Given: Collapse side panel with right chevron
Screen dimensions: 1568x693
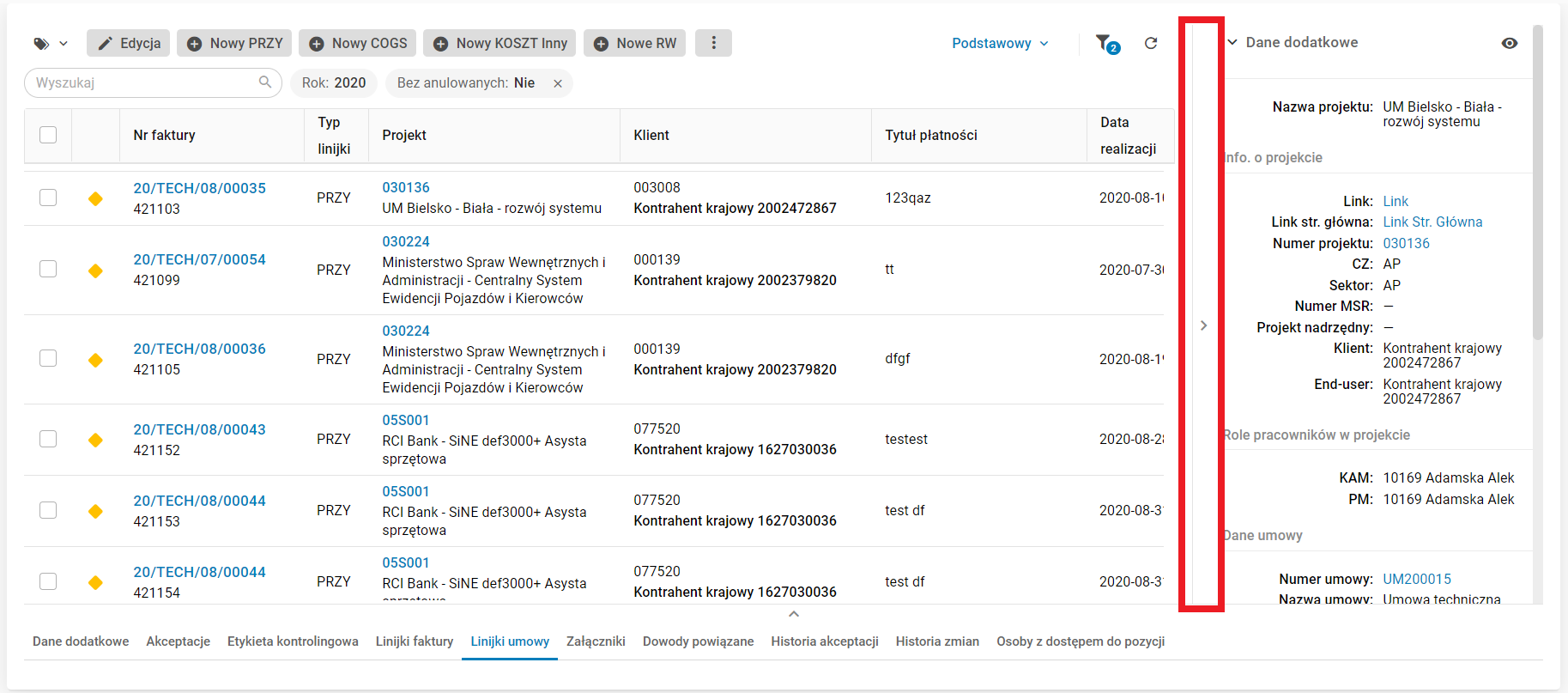Looking at the screenshot, I should (x=1203, y=325).
